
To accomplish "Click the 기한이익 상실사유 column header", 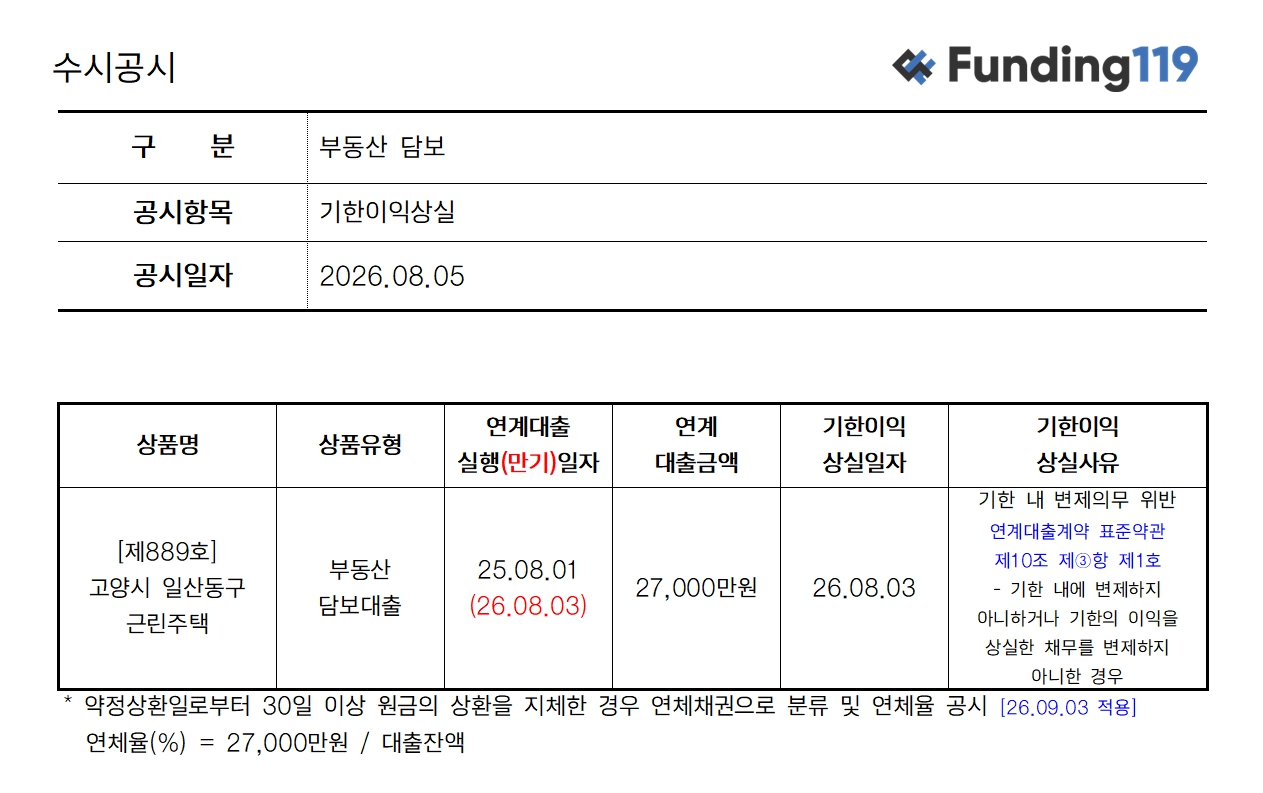I will coord(1078,445).
